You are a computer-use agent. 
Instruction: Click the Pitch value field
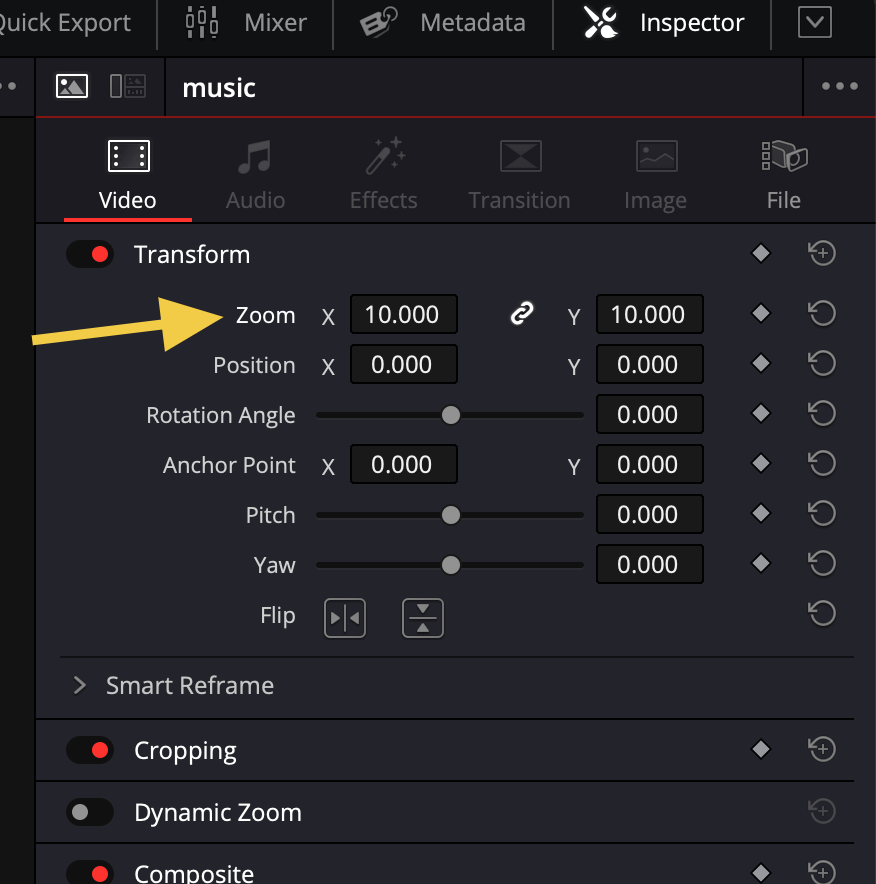tap(649, 514)
